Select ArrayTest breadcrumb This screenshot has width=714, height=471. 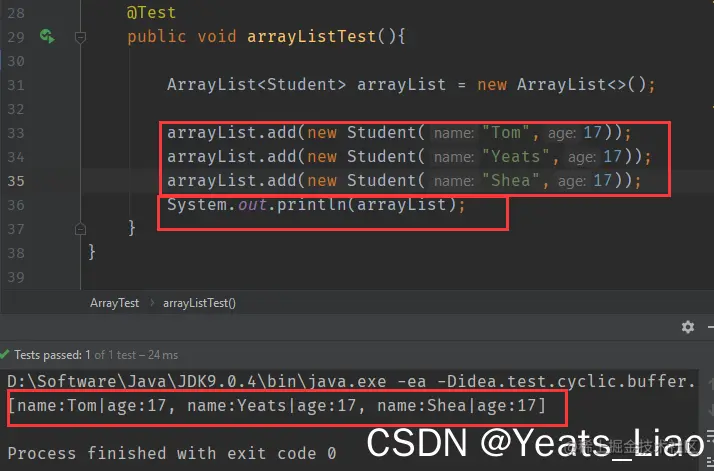[114, 303]
